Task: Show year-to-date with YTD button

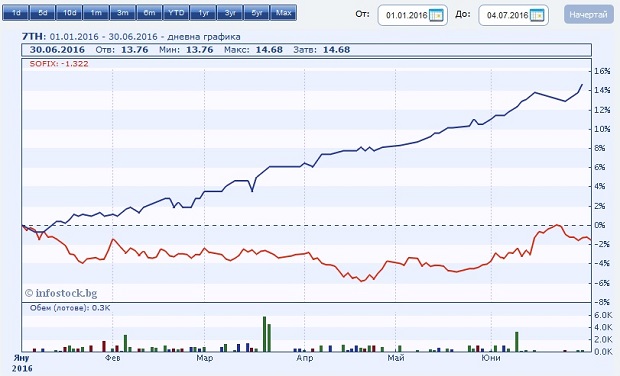Action: click(x=176, y=13)
